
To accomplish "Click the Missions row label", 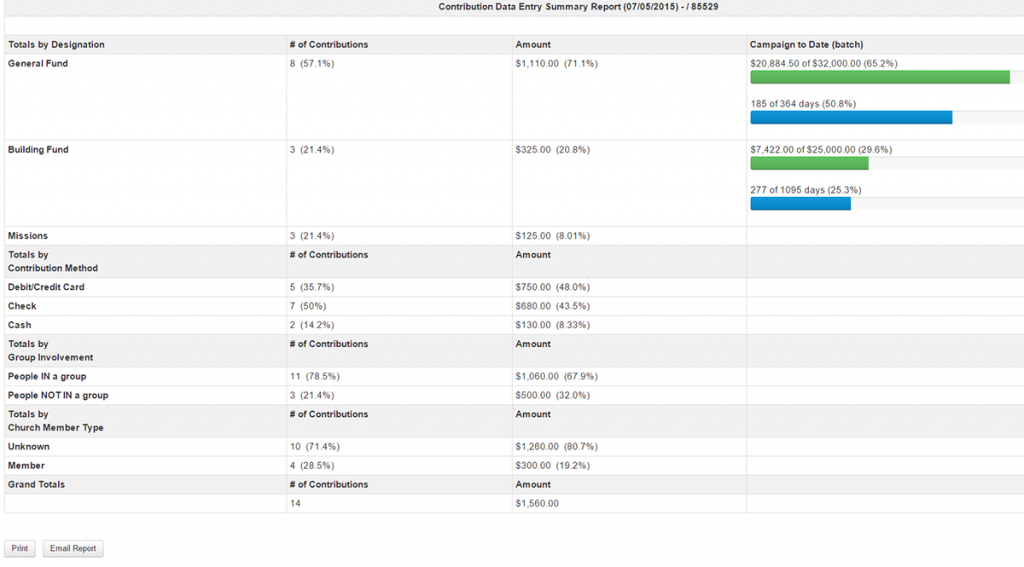I will tap(28, 236).
